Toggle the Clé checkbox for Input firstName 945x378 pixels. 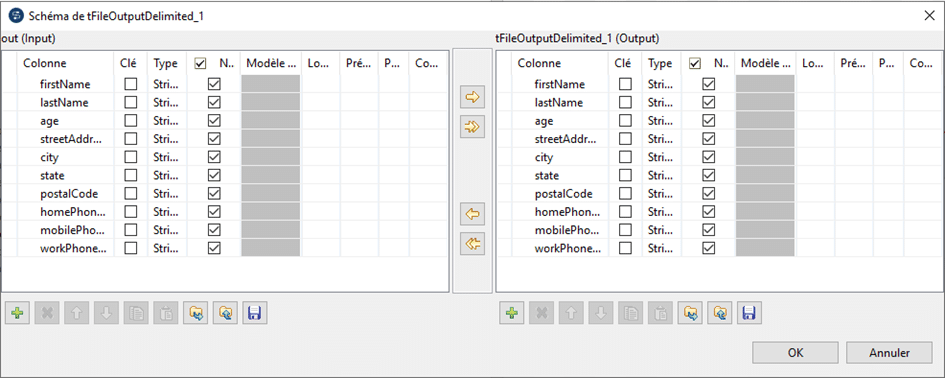point(130,84)
